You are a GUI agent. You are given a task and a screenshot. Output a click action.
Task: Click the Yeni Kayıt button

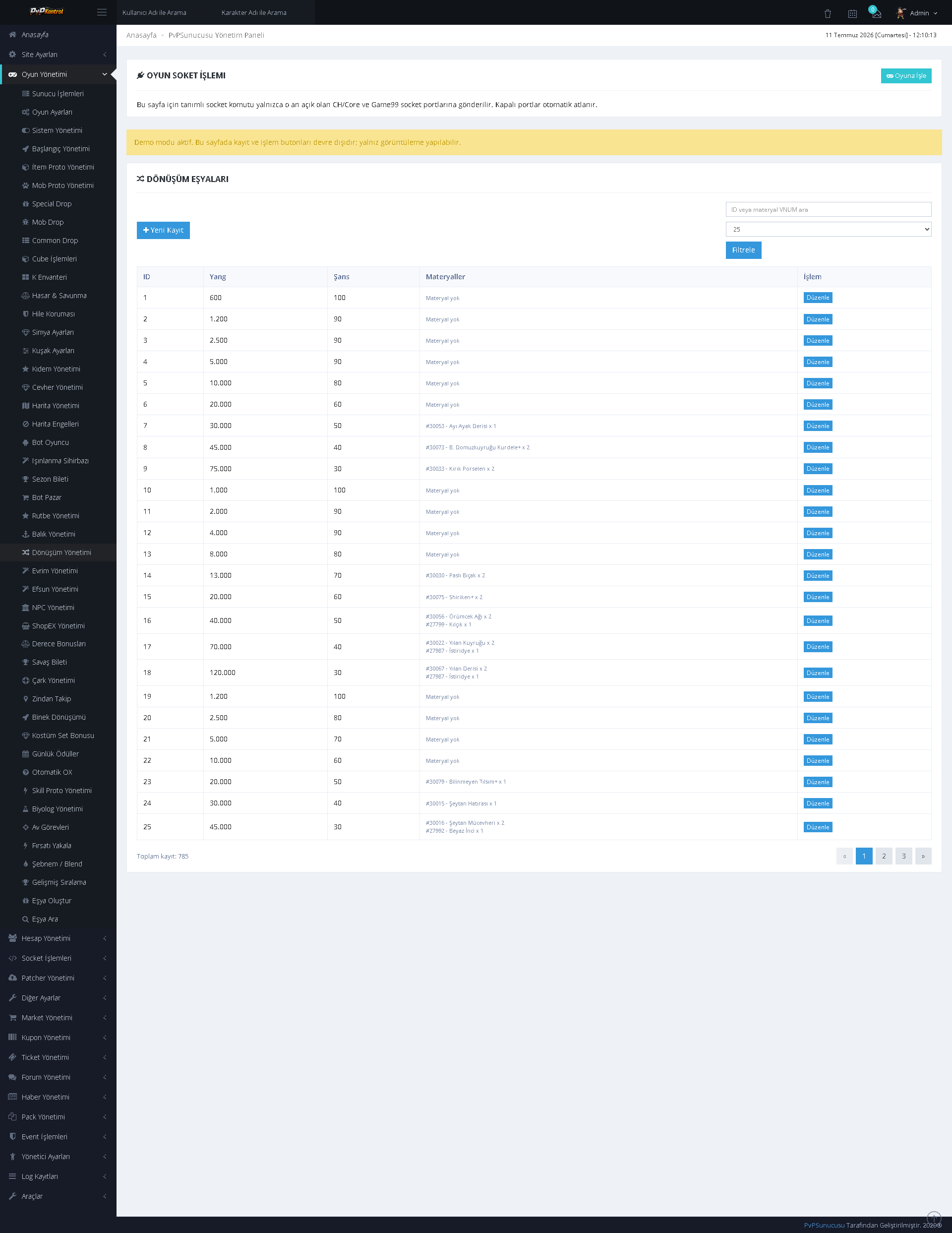[163, 230]
